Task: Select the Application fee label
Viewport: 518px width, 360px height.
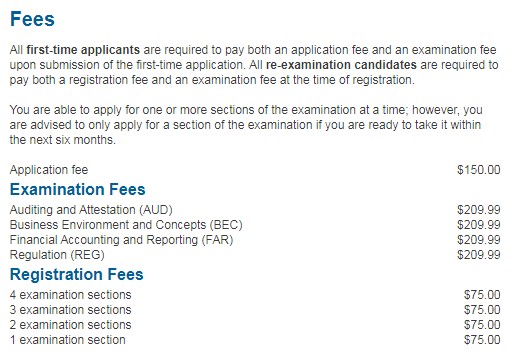Action: (x=49, y=170)
